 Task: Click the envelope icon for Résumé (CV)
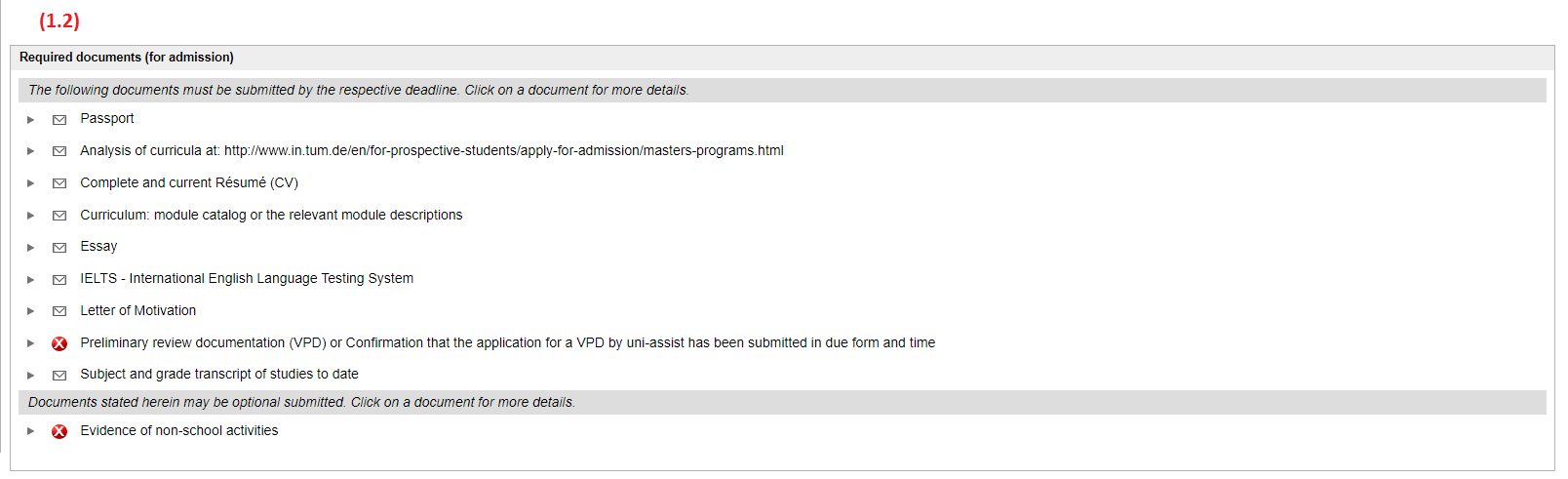click(x=59, y=183)
